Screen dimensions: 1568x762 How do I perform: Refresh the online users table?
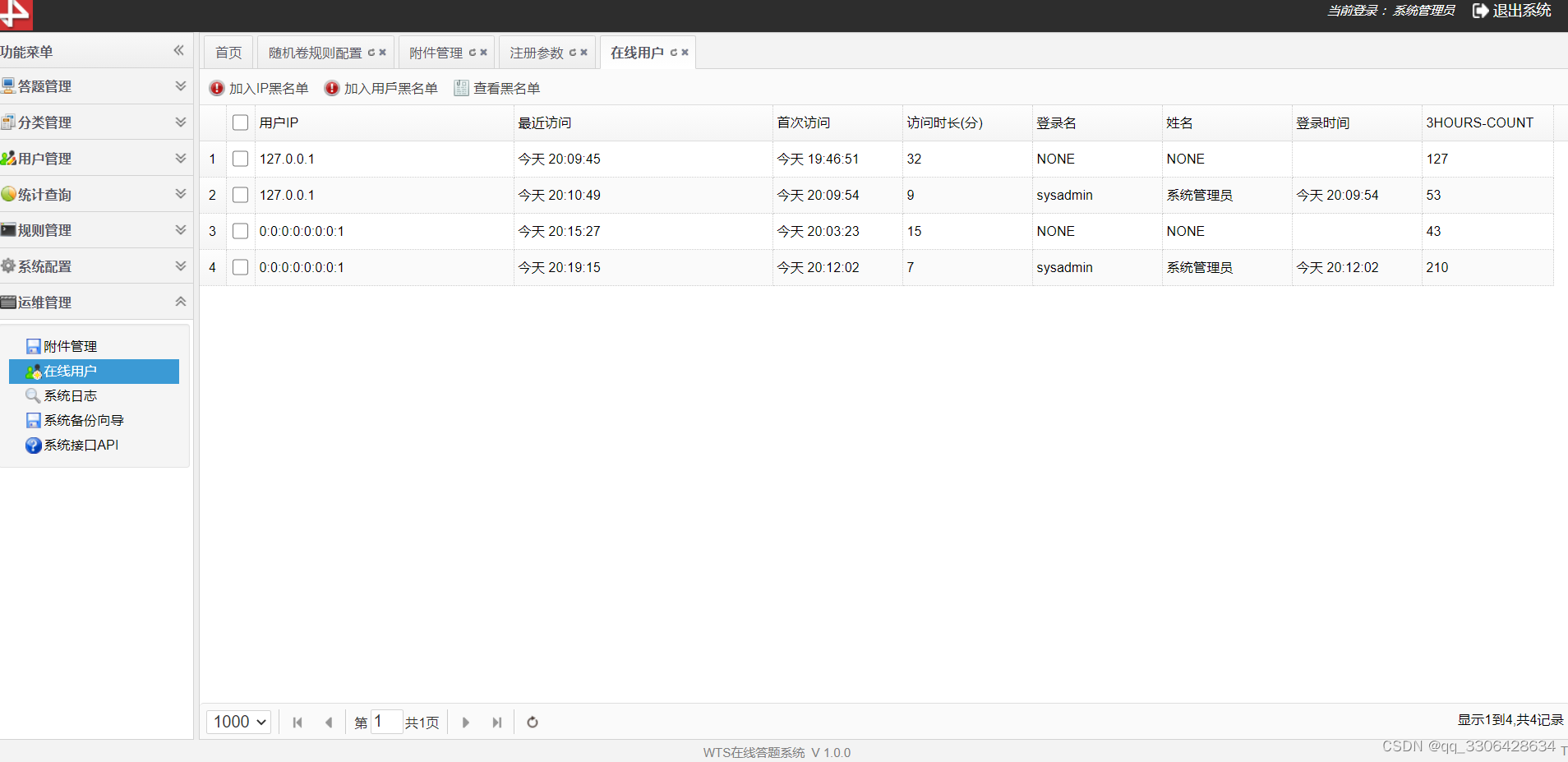click(x=533, y=722)
